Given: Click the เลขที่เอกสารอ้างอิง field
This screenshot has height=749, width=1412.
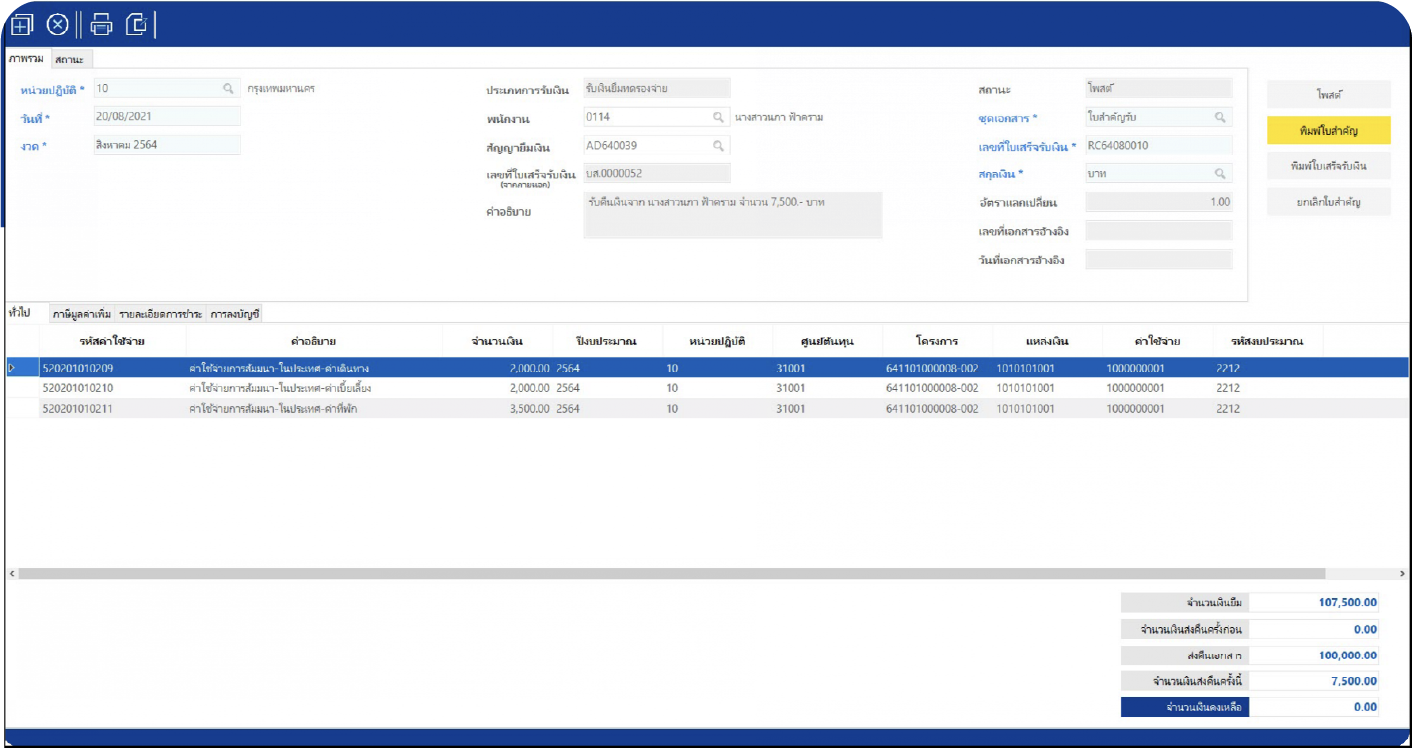Looking at the screenshot, I should coord(1158,231).
